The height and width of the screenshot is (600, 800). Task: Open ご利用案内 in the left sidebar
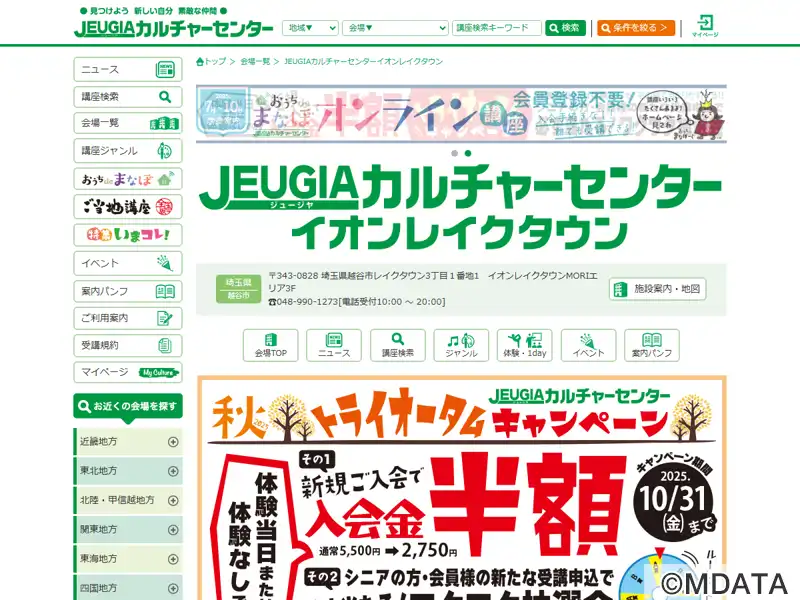pyautogui.click(x=128, y=318)
